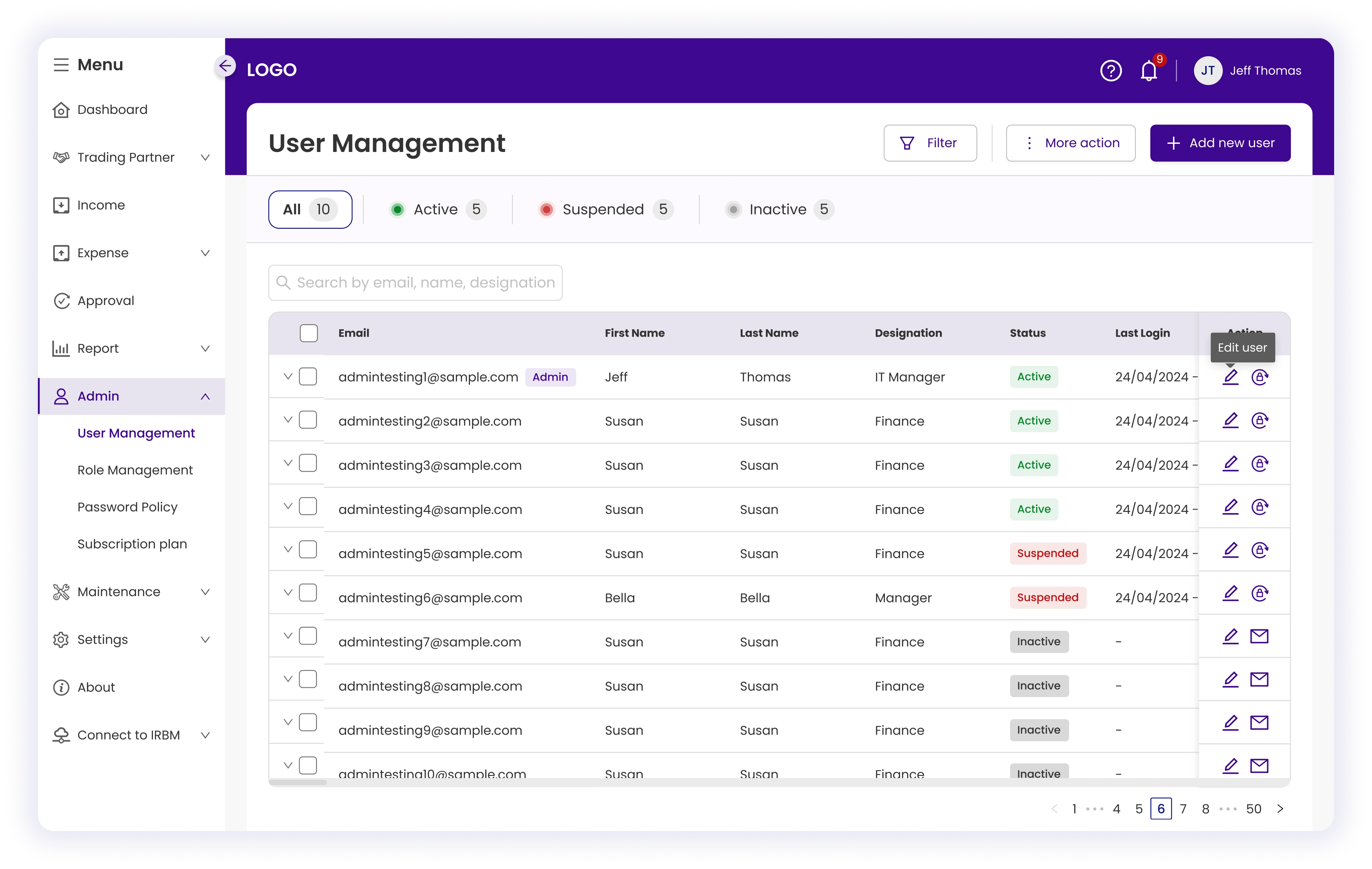This screenshot has height=869, width=1372.
Task: Jump to page 50 in pagination
Action: 1254,809
